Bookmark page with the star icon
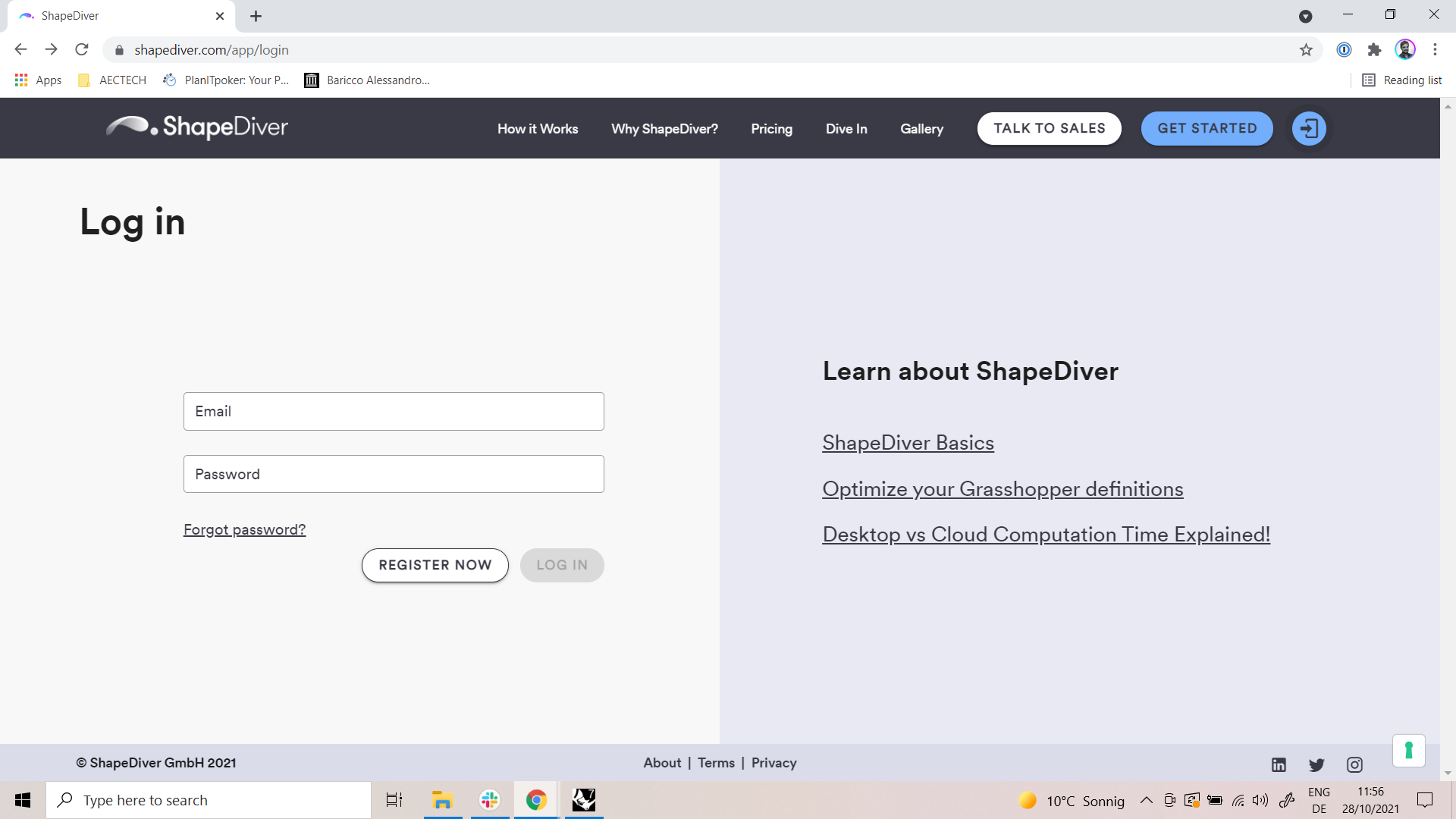The image size is (1456, 819). pyautogui.click(x=1306, y=50)
